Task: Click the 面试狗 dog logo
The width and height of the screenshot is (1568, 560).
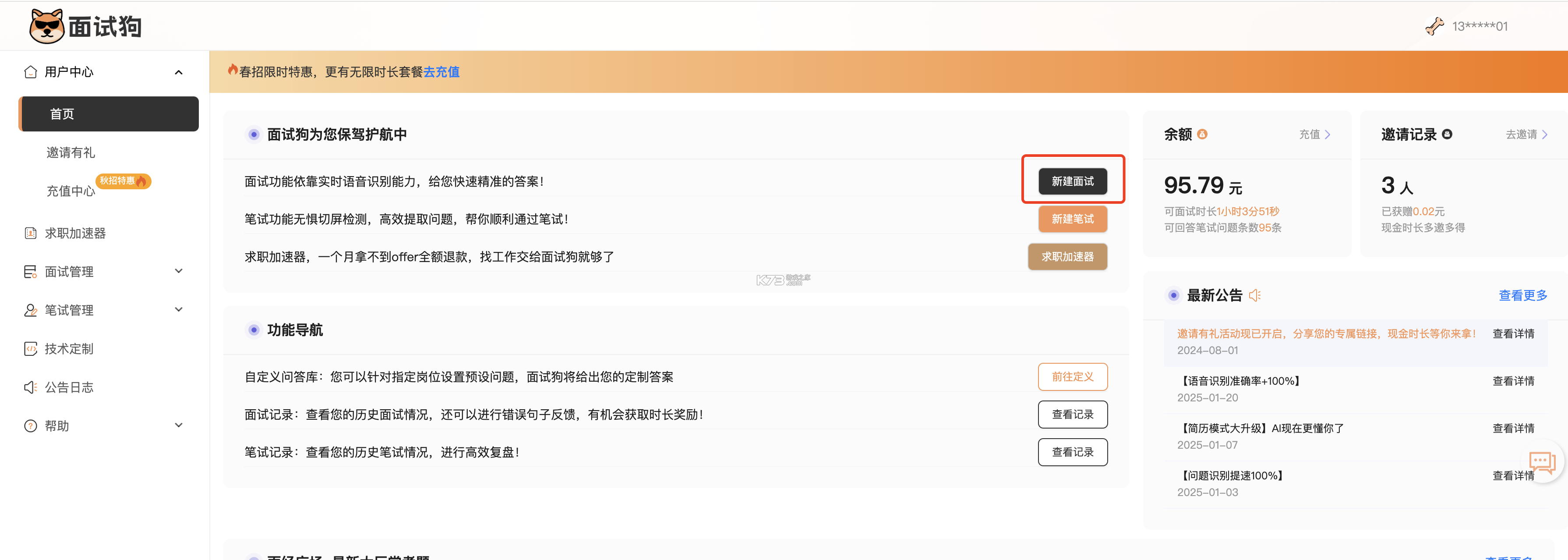Action: (47, 25)
